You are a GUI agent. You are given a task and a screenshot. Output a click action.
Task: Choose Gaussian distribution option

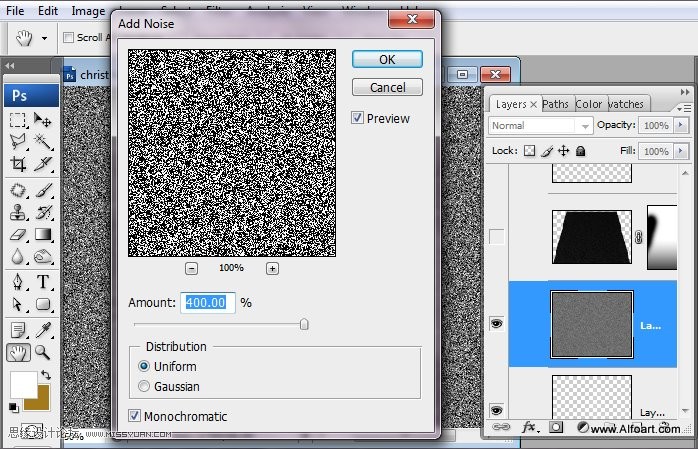145,386
